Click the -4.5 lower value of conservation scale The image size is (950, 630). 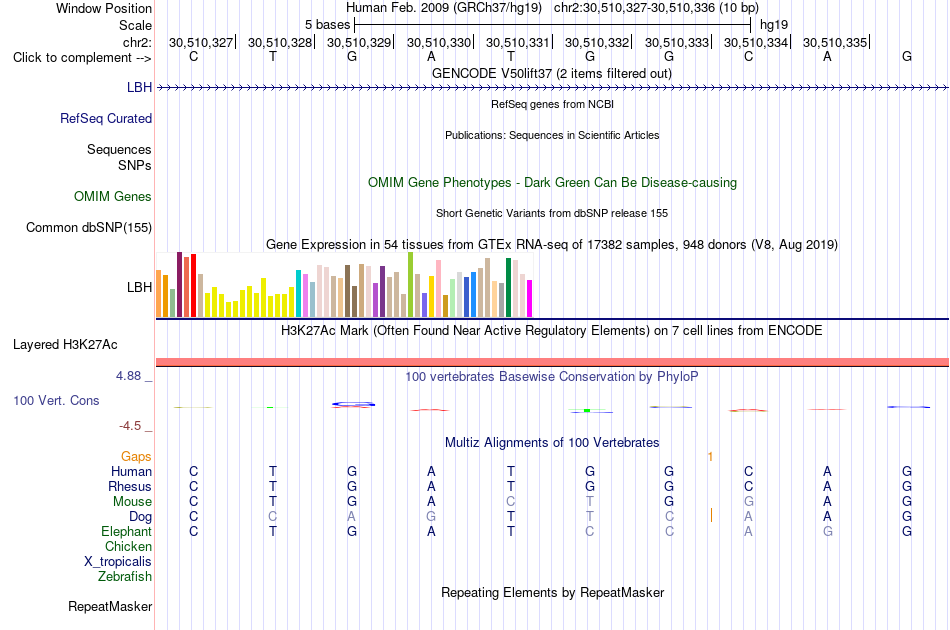[x=130, y=426]
